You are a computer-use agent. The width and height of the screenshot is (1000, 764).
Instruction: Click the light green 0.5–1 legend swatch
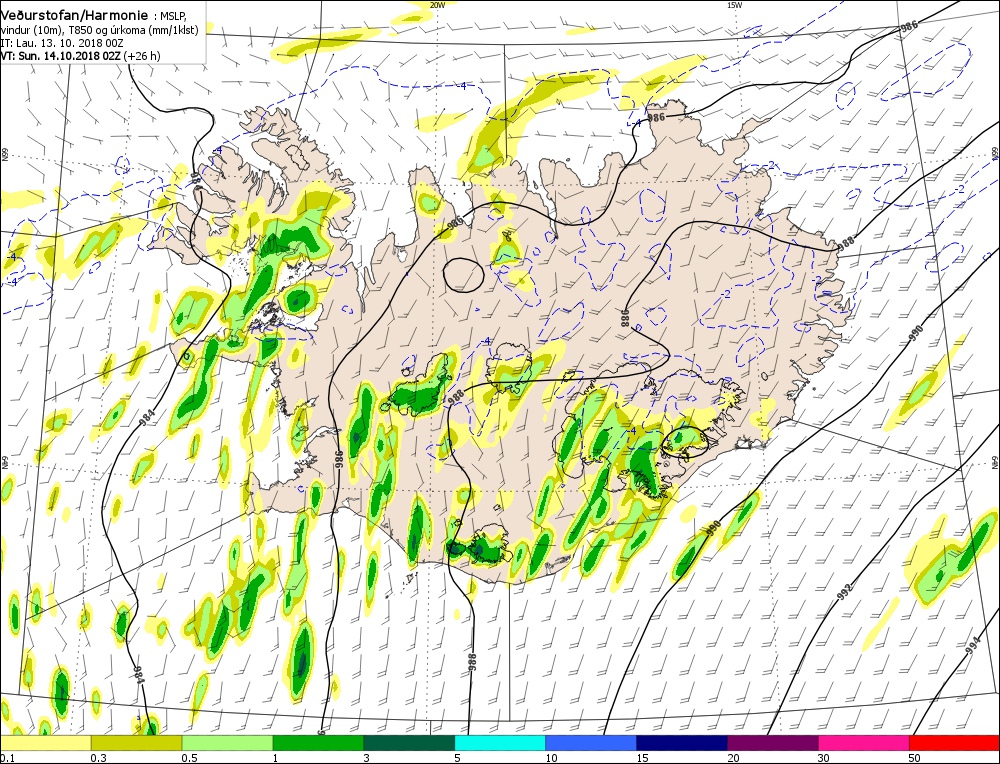pyautogui.click(x=227, y=743)
